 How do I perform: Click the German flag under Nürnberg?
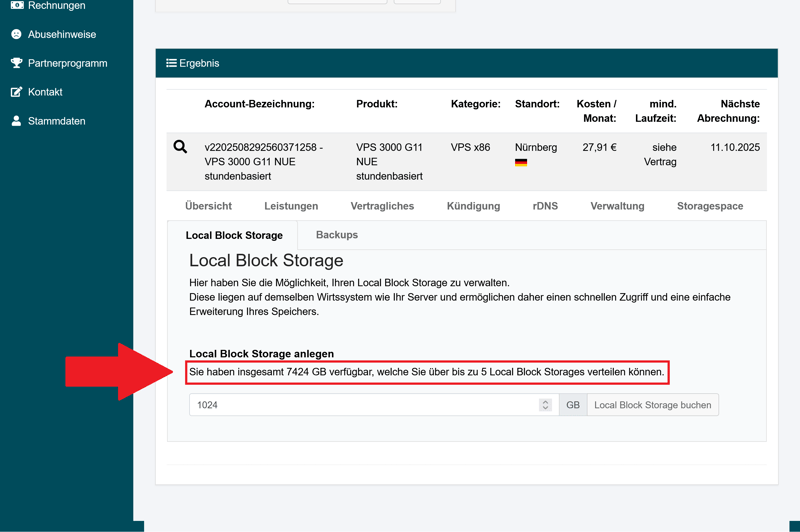coord(521,162)
